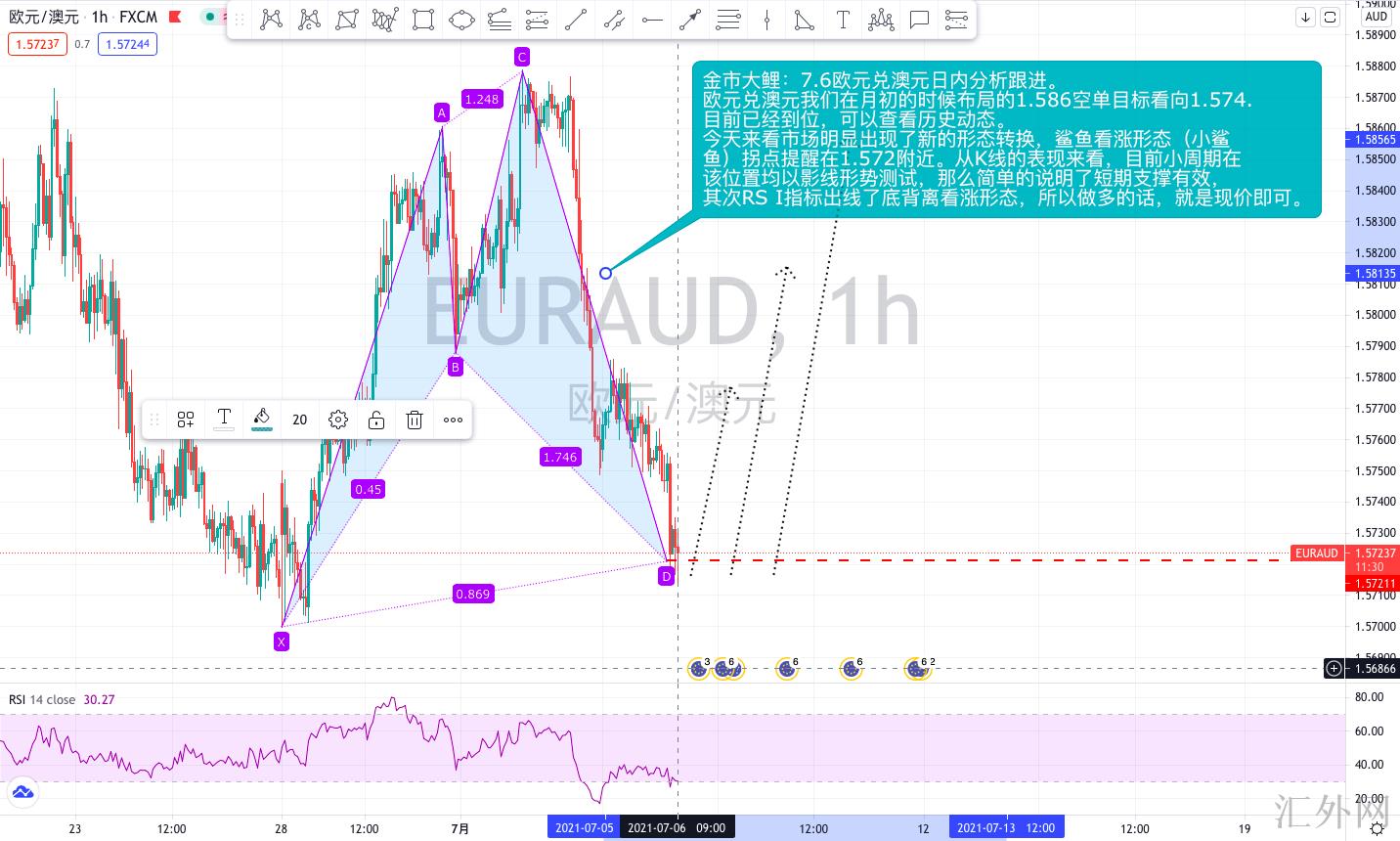Viewport: 1400px width, 841px height.
Task: Click the green market status indicator
Action: (209, 17)
